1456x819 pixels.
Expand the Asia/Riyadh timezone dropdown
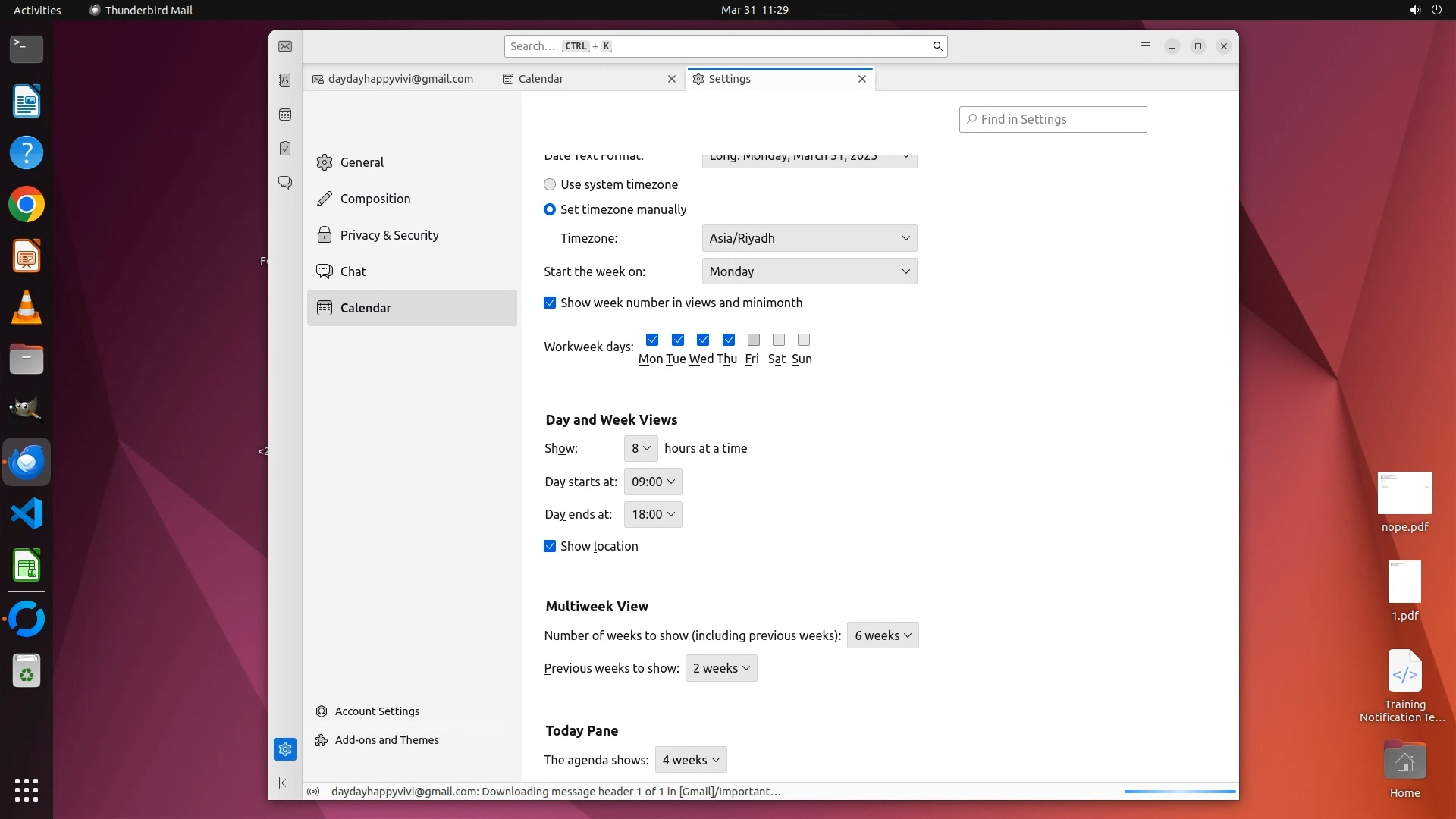(x=809, y=238)
